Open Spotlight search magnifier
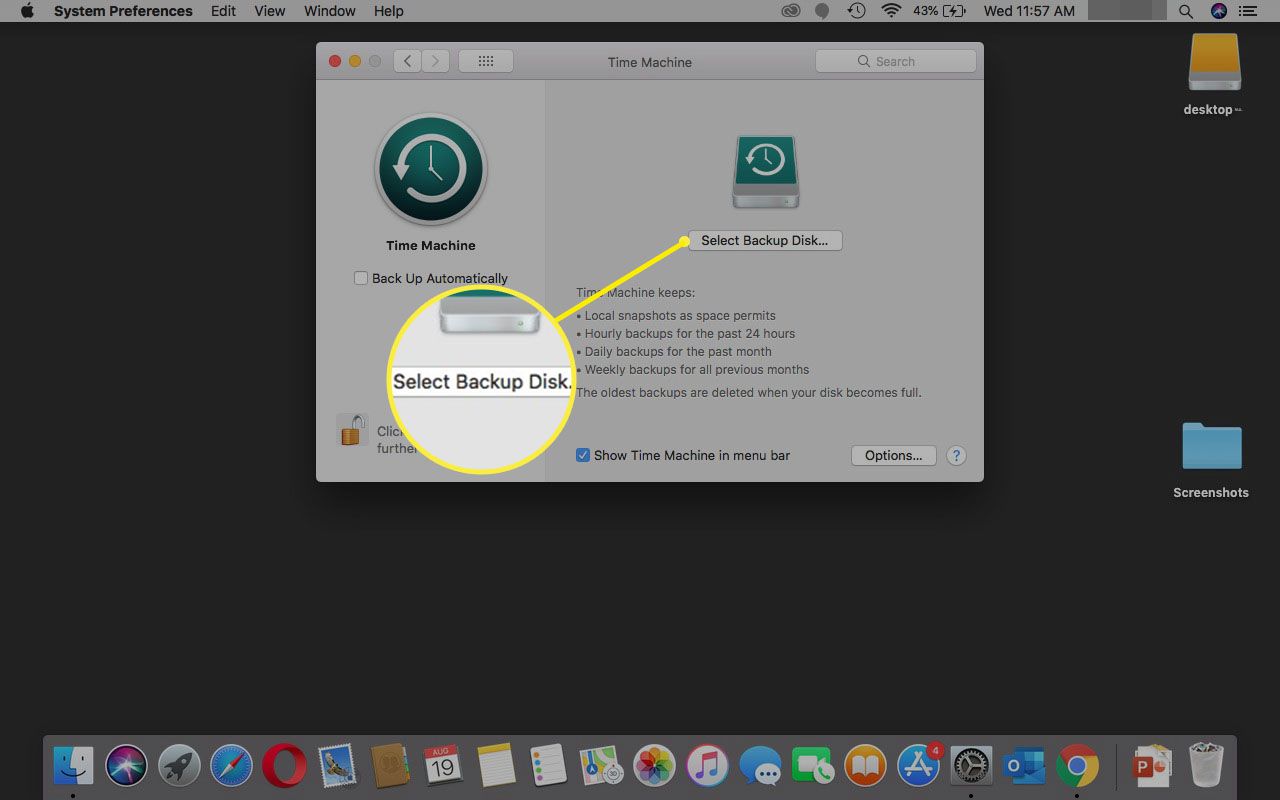This screenshot has height=800, width=1280. point(1186,11)
